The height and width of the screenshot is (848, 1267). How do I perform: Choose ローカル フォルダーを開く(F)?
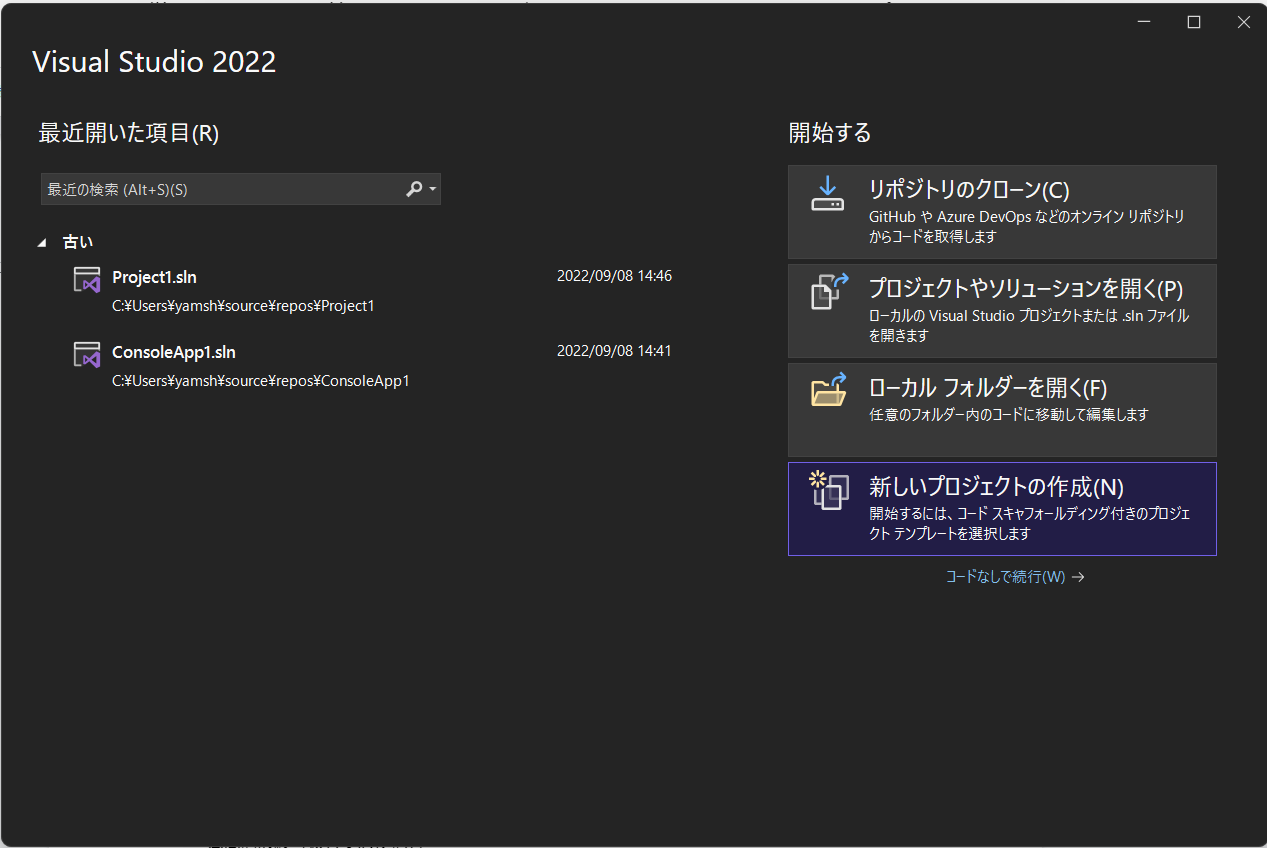(1002, 410)
